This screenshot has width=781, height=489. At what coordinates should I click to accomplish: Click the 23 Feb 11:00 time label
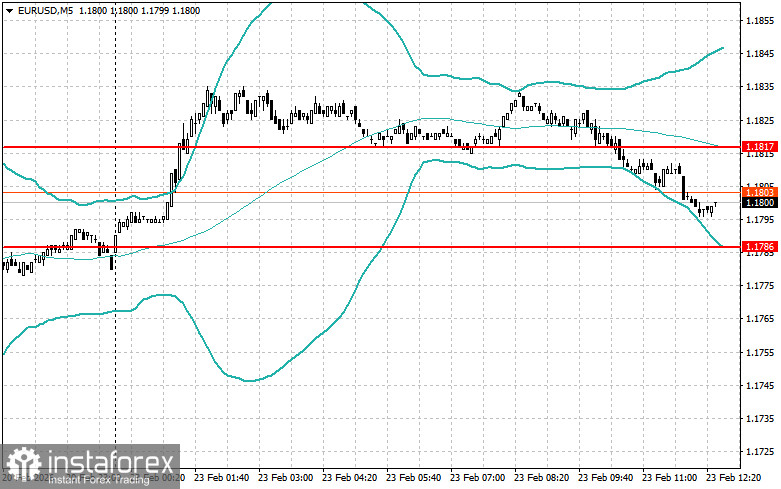(669, 478)
